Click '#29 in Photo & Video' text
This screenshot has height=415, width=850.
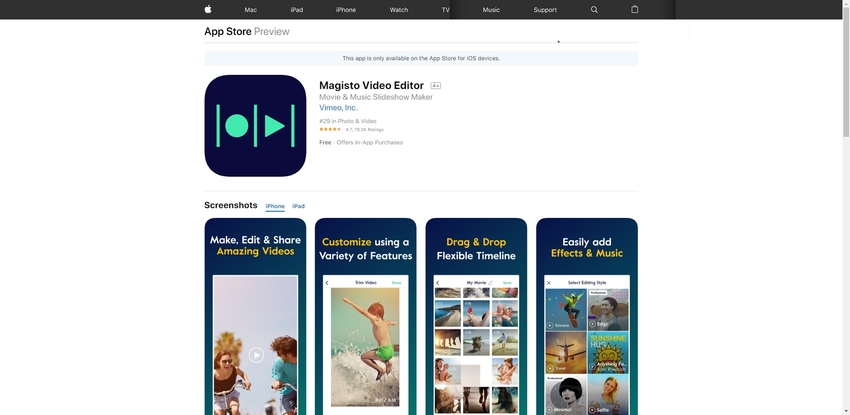[x=347, y=121]
